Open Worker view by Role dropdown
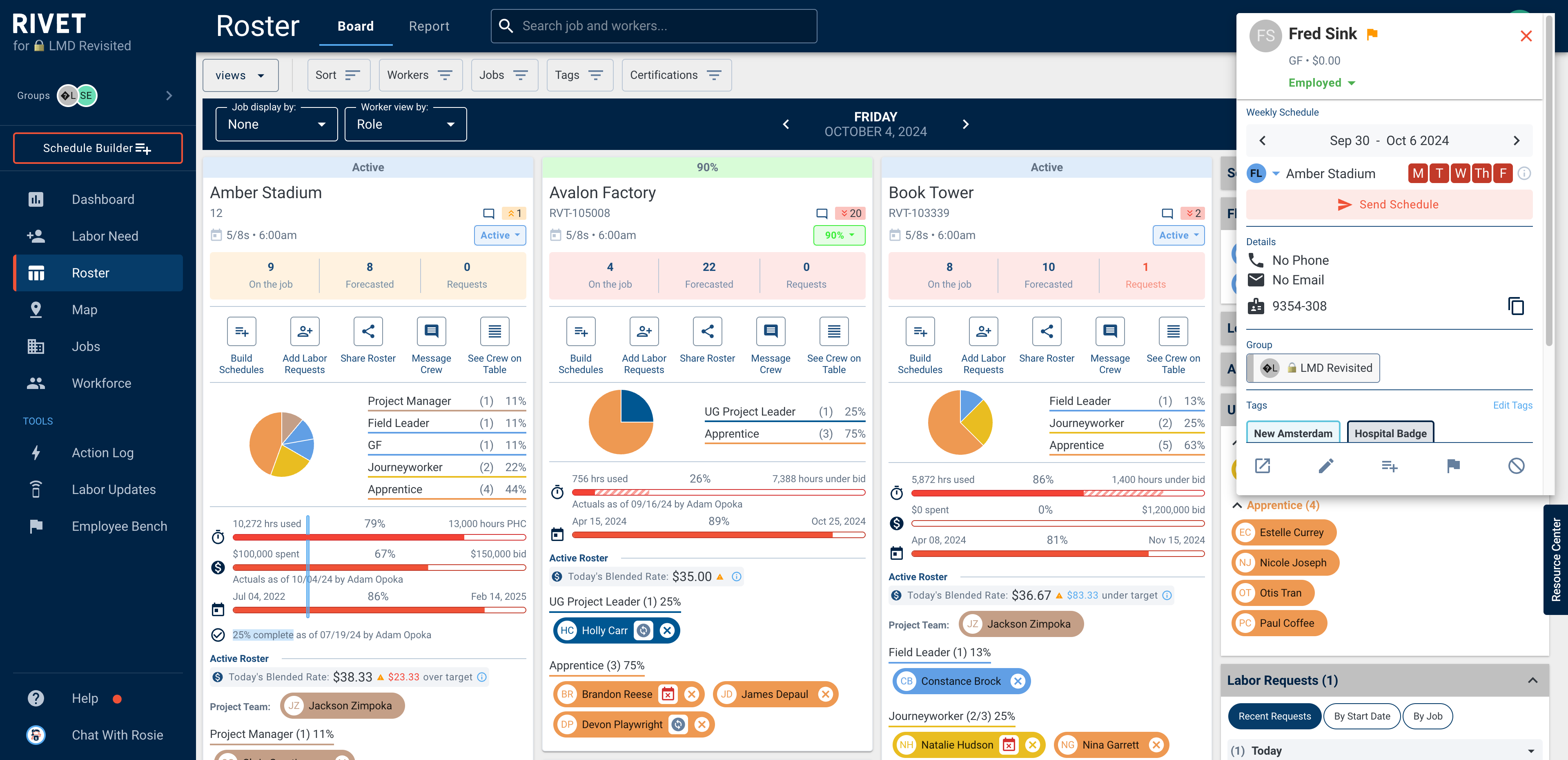The height and width of the screenshot is (760, 1568). pos(405,124)
